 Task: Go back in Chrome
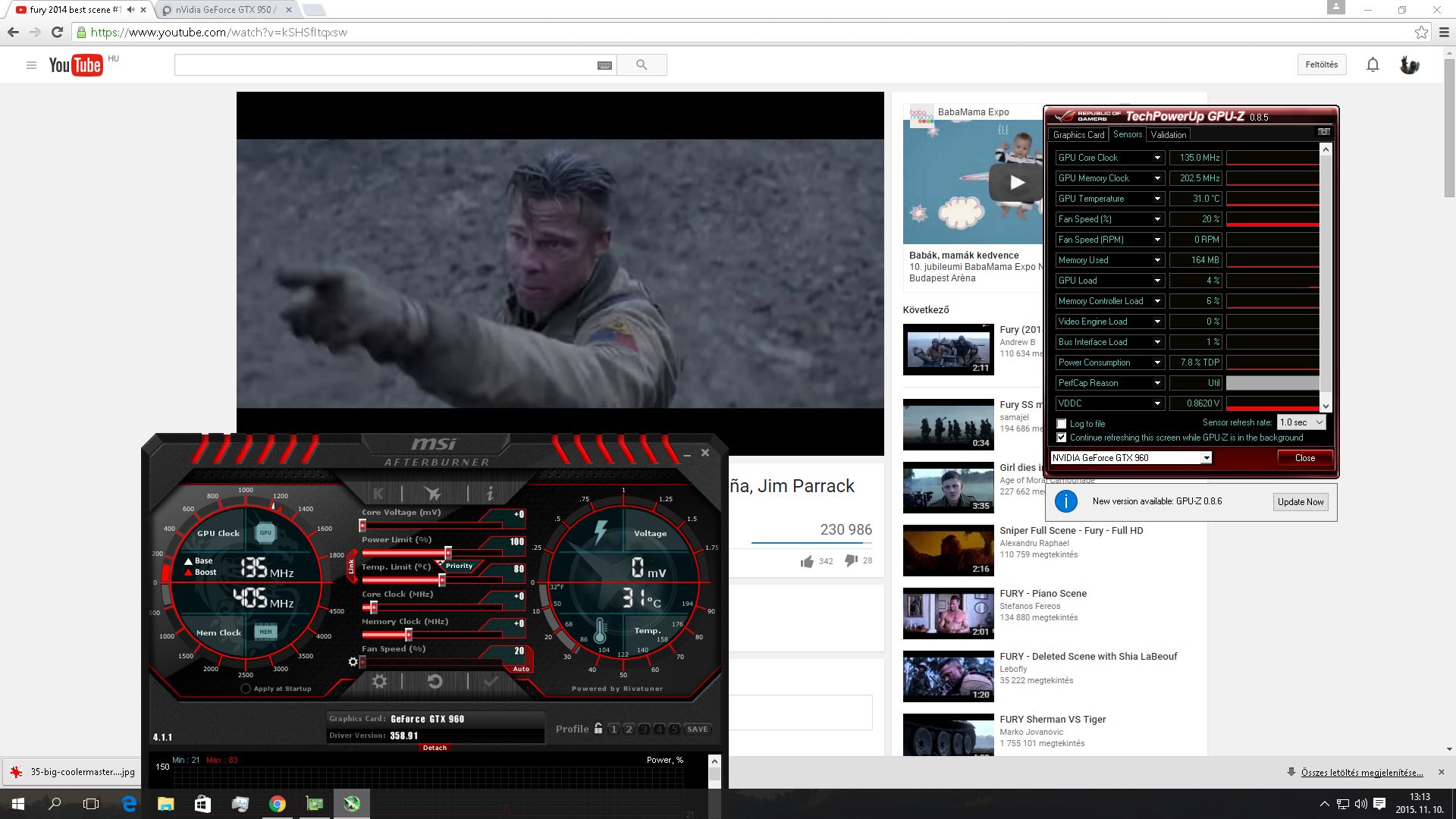(x=13, y=32)
